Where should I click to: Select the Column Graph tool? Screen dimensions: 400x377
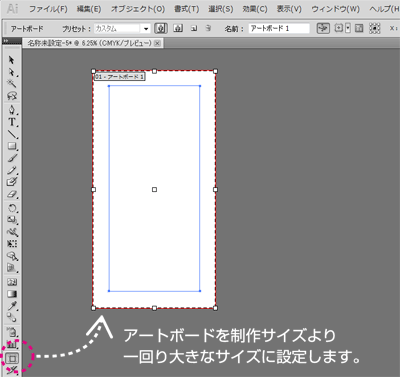12,344
